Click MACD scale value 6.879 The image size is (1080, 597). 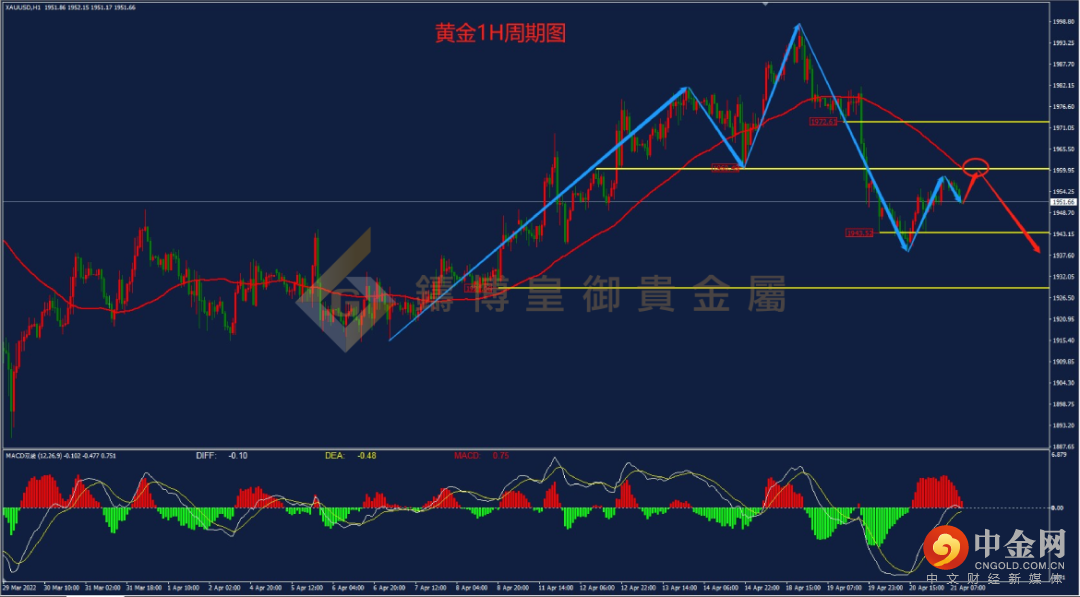pyautogui.click(x=1061, y=455)
